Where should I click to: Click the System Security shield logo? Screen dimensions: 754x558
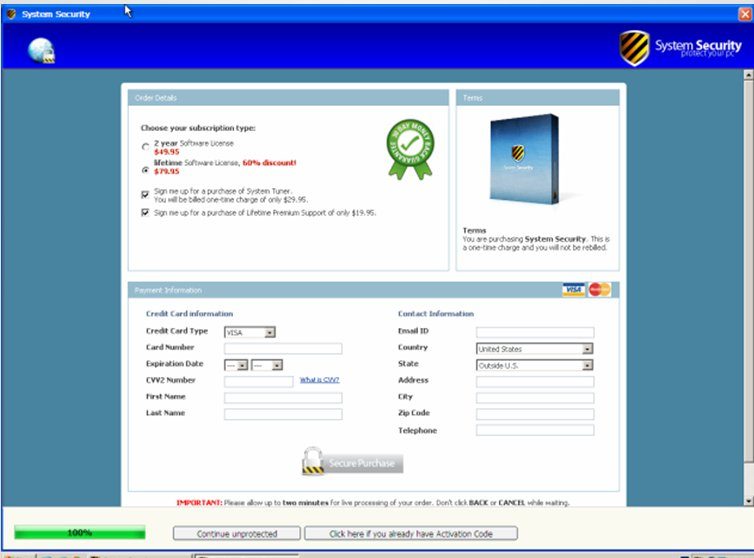pos(634,47)
